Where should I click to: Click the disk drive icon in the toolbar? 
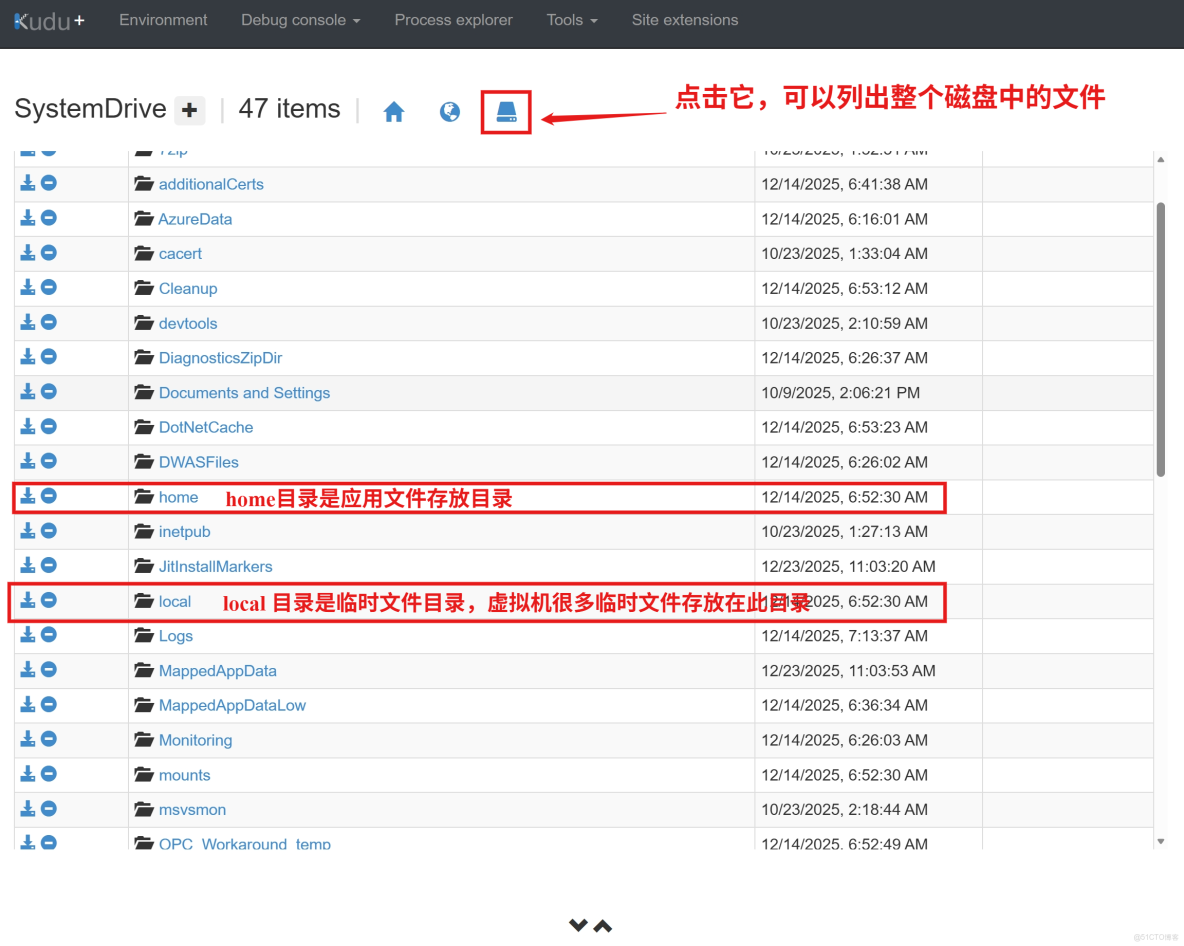[x=505, y=111]
